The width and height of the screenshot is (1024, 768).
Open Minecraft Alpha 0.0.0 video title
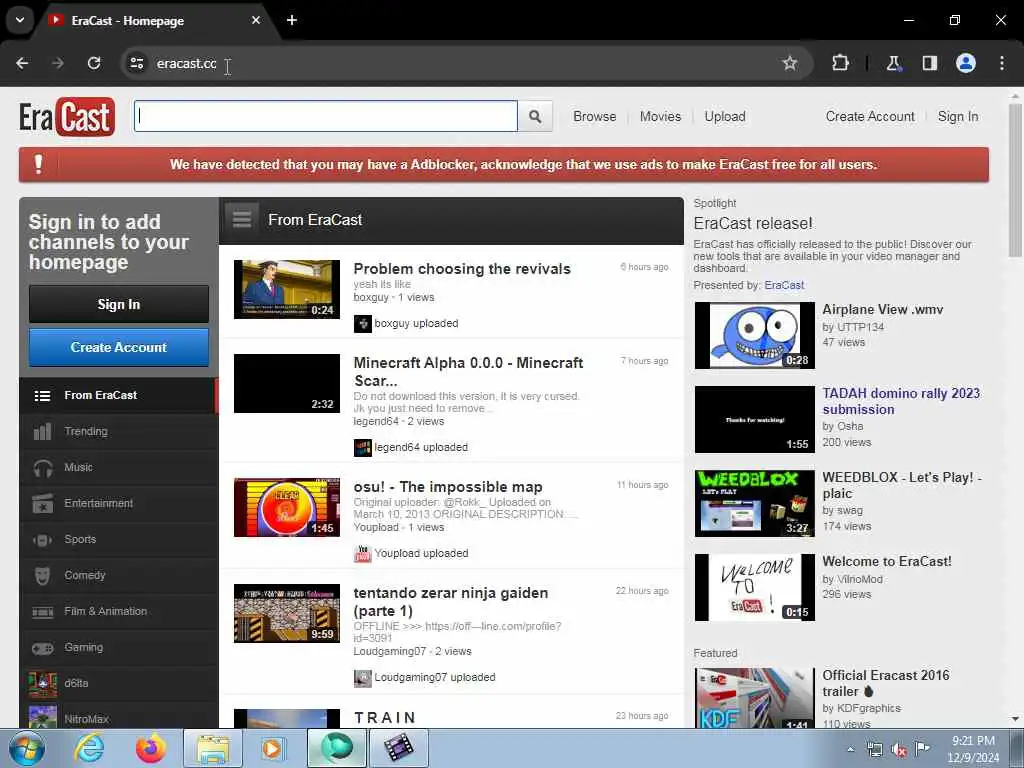tap(468, 372)
